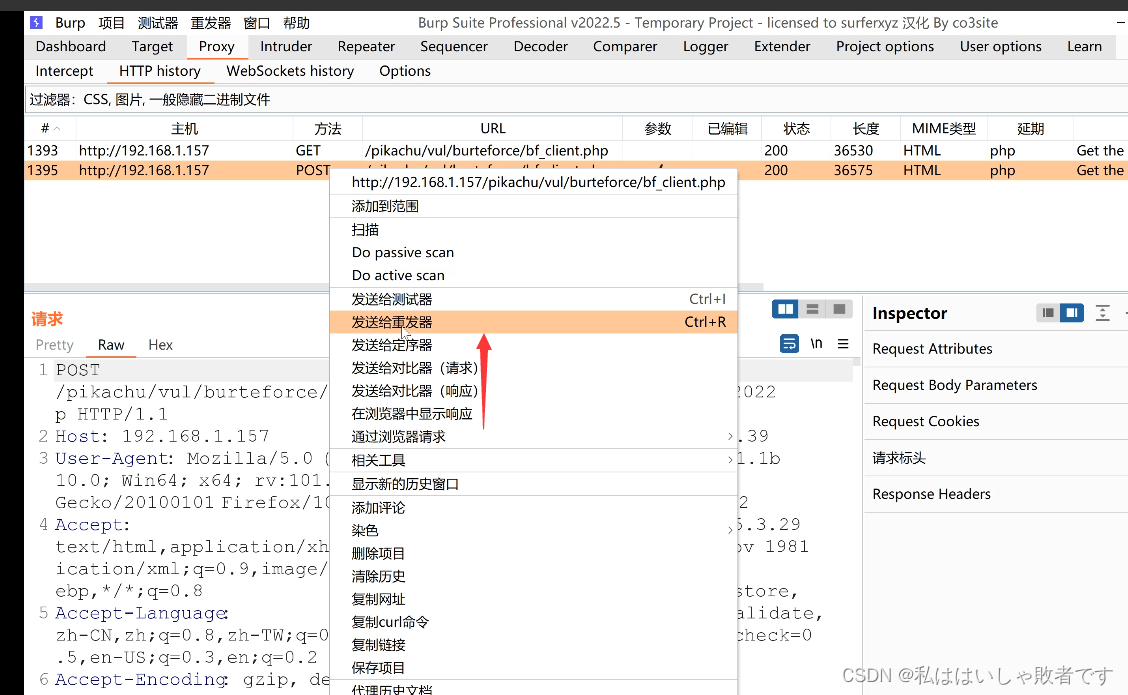The height and width of the screenshot is (695, 1128).
Task: Choose Do passive scan menu entry
Action: click(533, 253)
